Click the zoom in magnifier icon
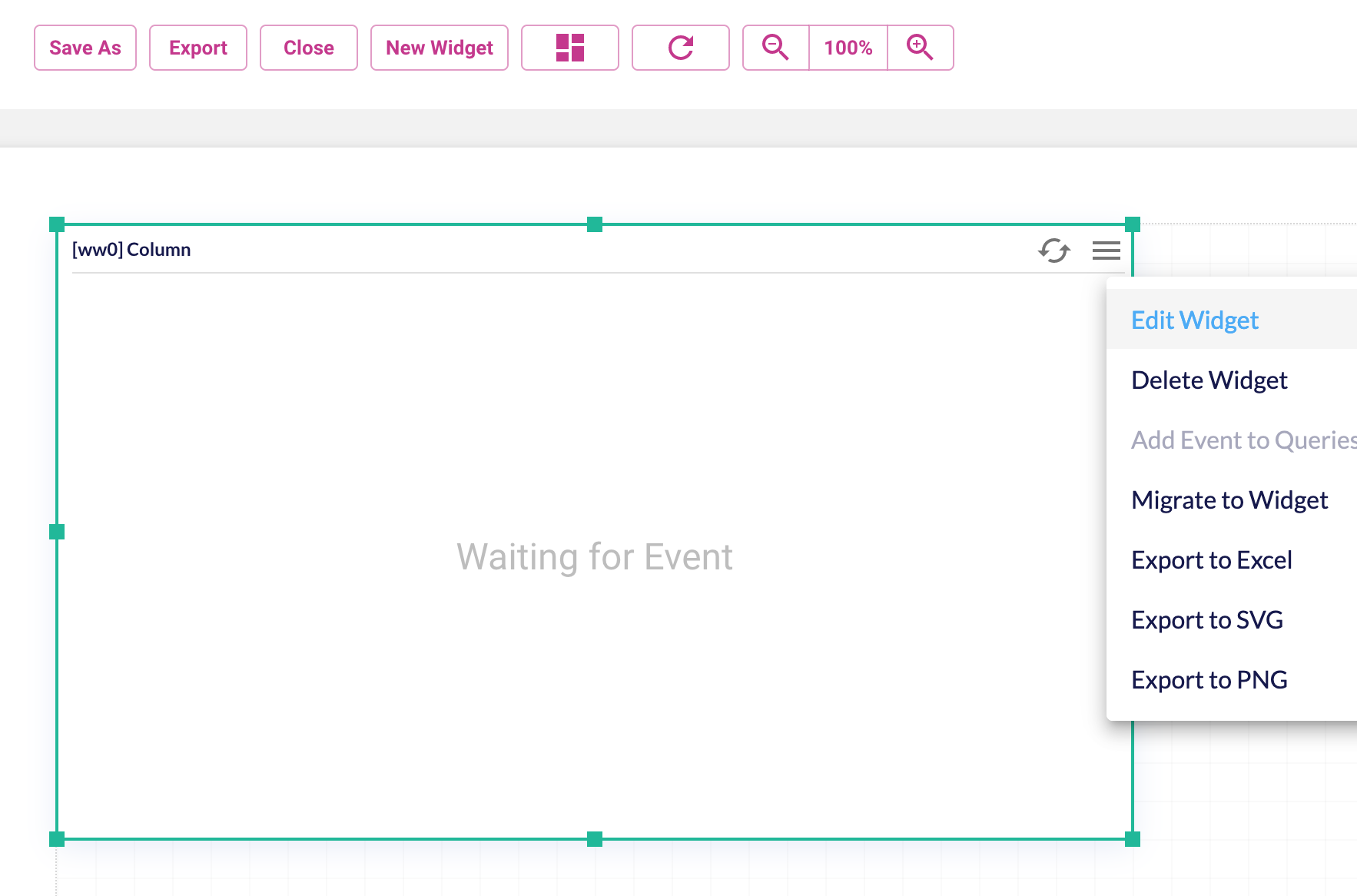 coord(920,48)
